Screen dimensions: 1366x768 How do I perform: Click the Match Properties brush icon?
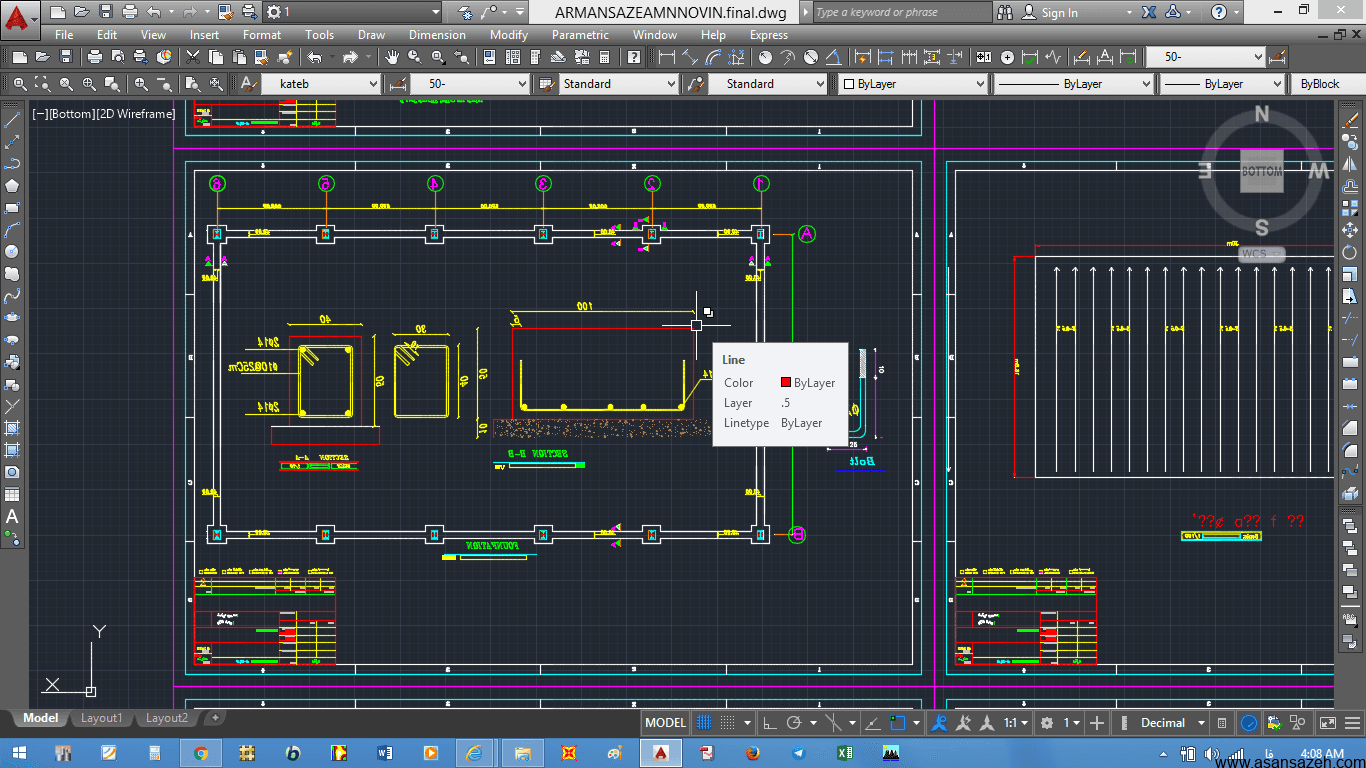(285, 57)
